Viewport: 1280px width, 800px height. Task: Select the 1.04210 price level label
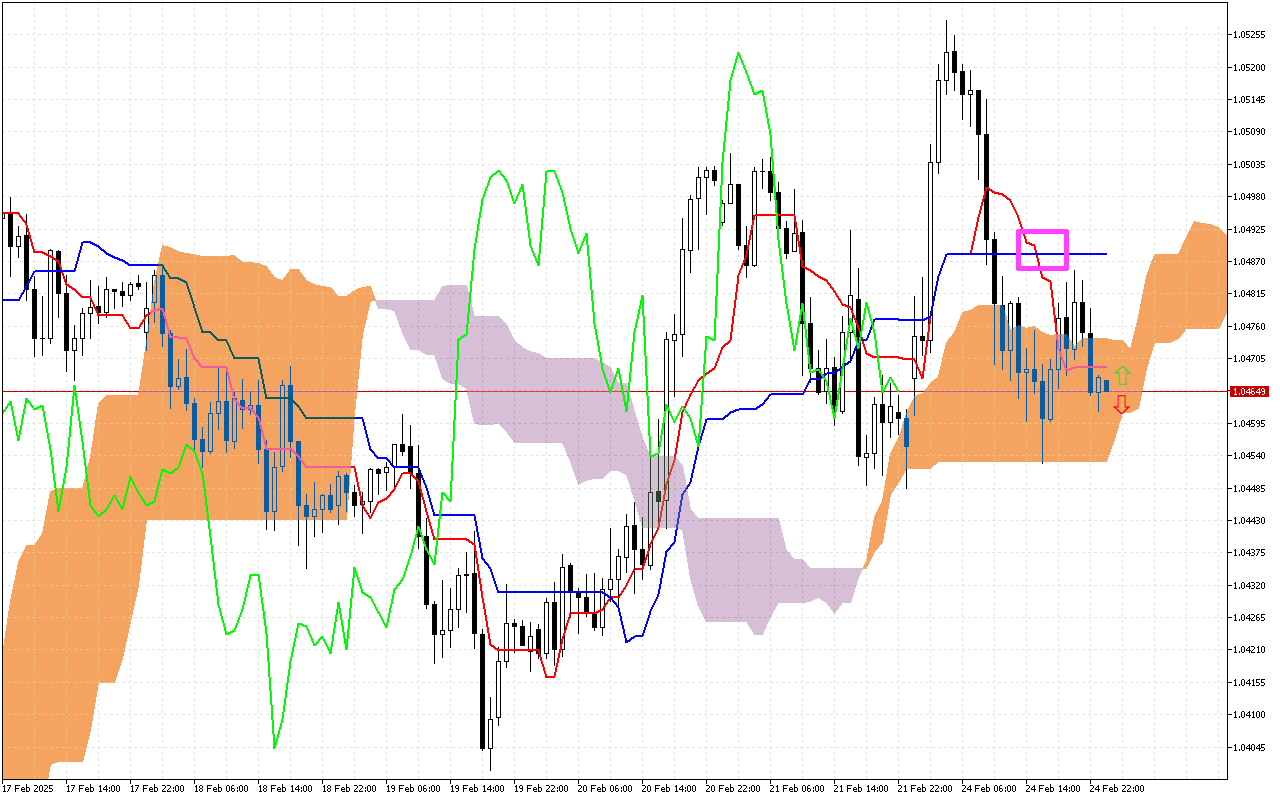point(1250,650)
